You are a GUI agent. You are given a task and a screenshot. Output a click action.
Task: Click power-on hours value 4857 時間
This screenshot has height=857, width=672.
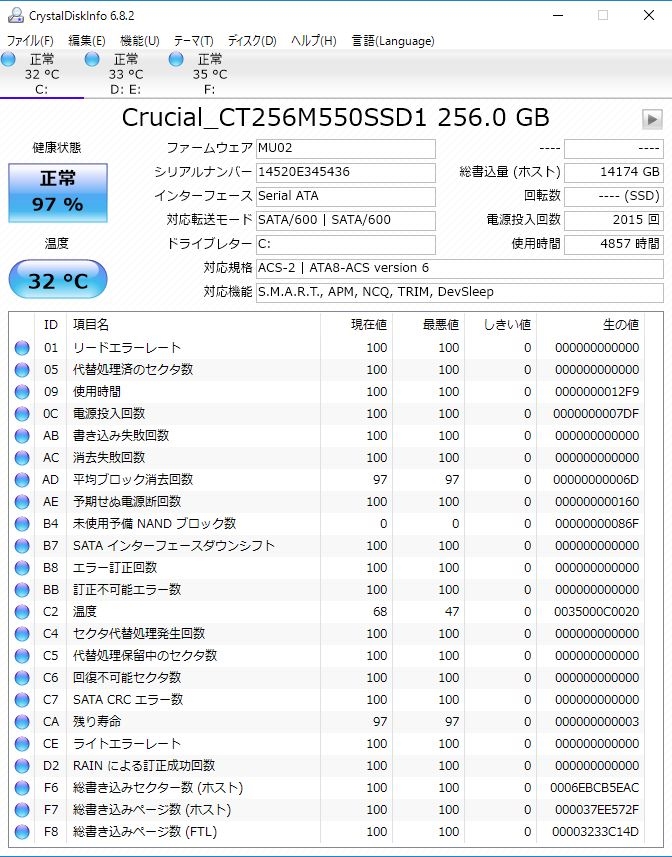pos(614,244)
